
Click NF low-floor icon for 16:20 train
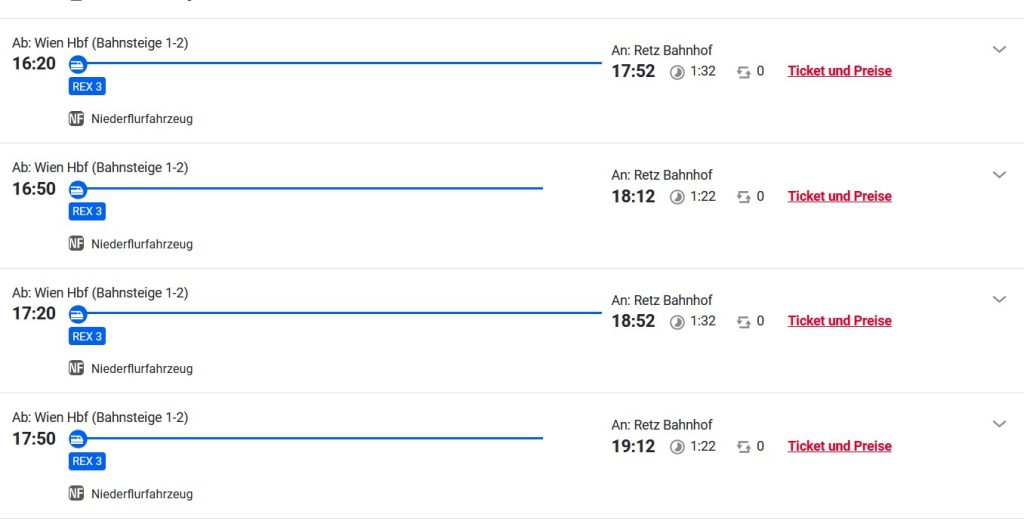coord(76,119)
